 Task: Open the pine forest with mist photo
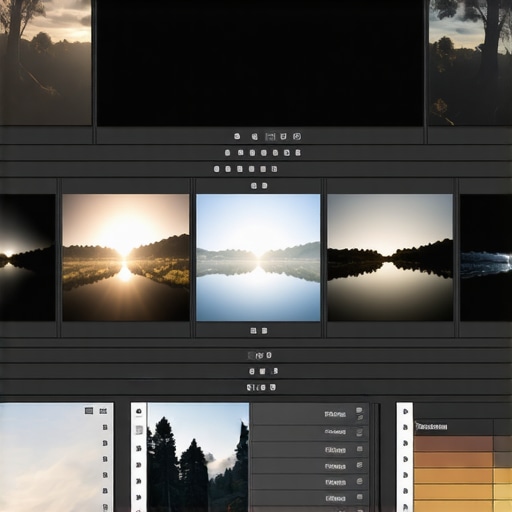pos(198,457)
